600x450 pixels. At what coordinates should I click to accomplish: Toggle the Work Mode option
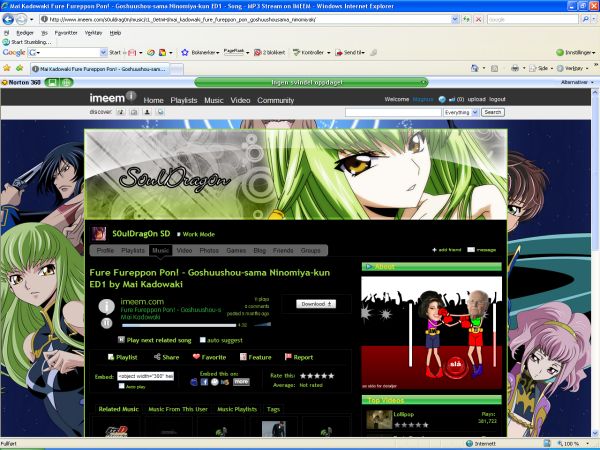point(196,234)
